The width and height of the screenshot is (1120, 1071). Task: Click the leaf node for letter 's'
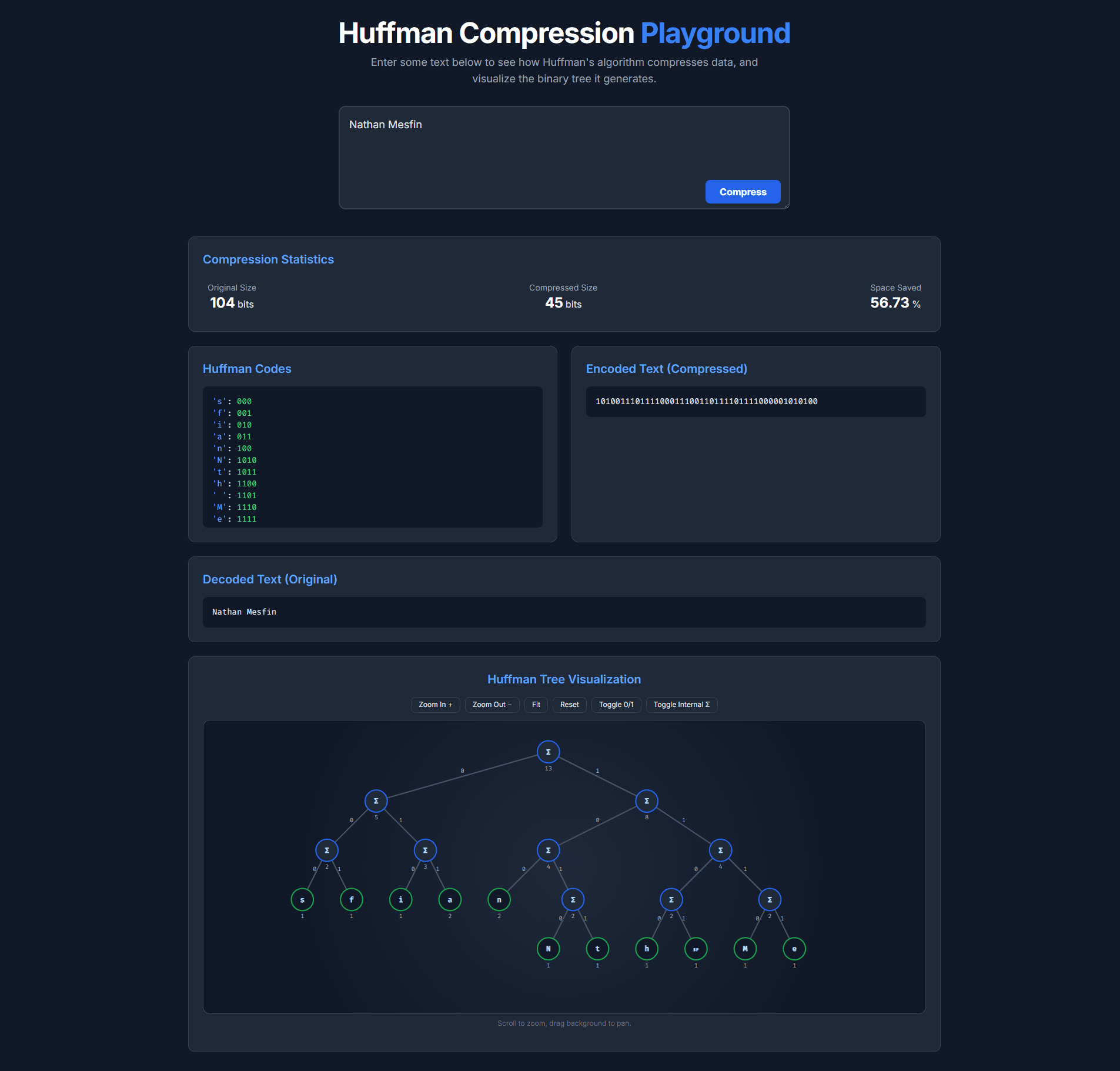pos(302,899)
